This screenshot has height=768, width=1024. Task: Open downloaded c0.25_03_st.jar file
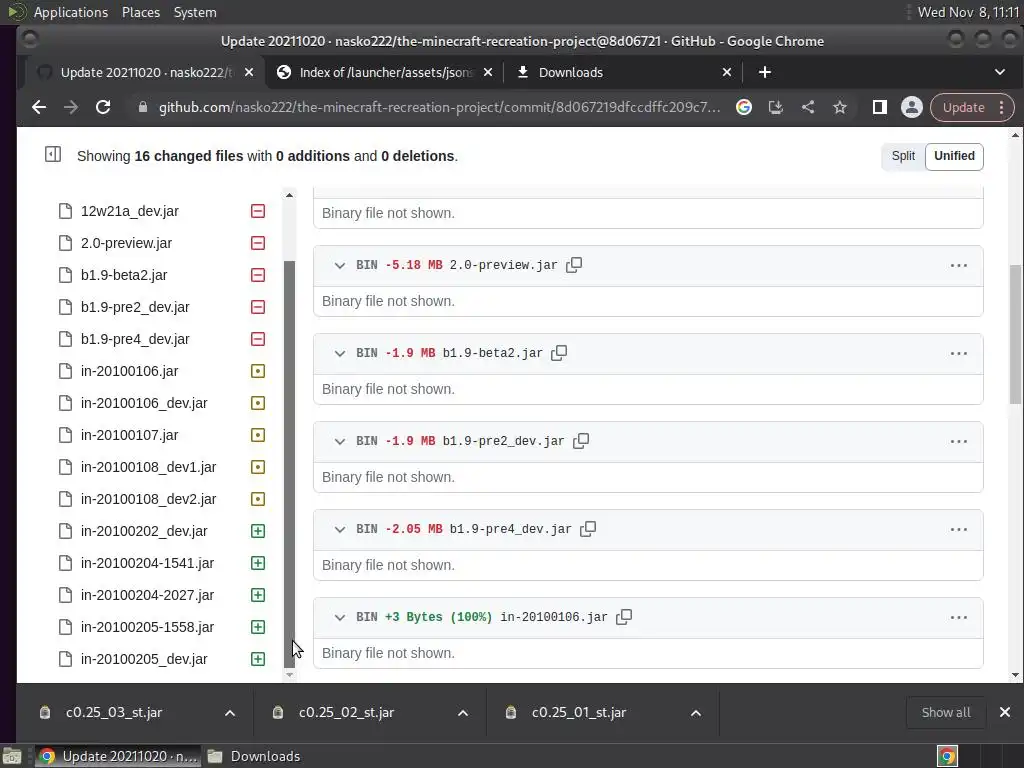pos(114,712)
